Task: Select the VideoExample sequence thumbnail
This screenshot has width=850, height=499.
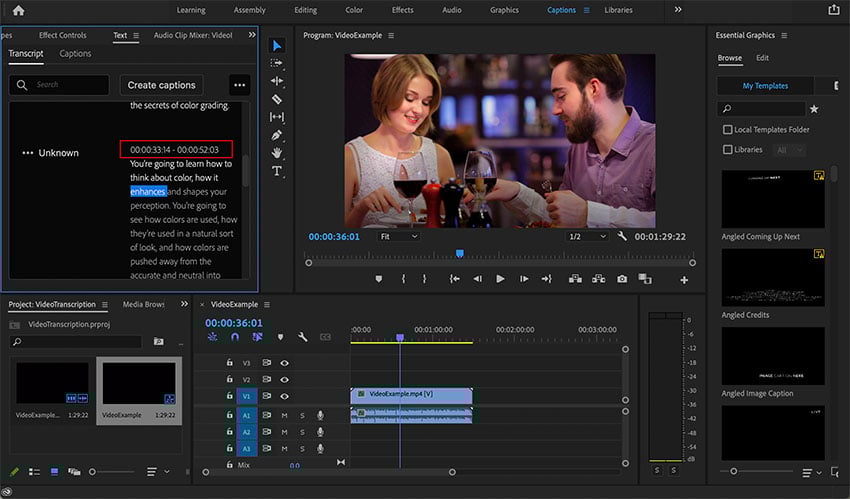Action: pos(139,385)
